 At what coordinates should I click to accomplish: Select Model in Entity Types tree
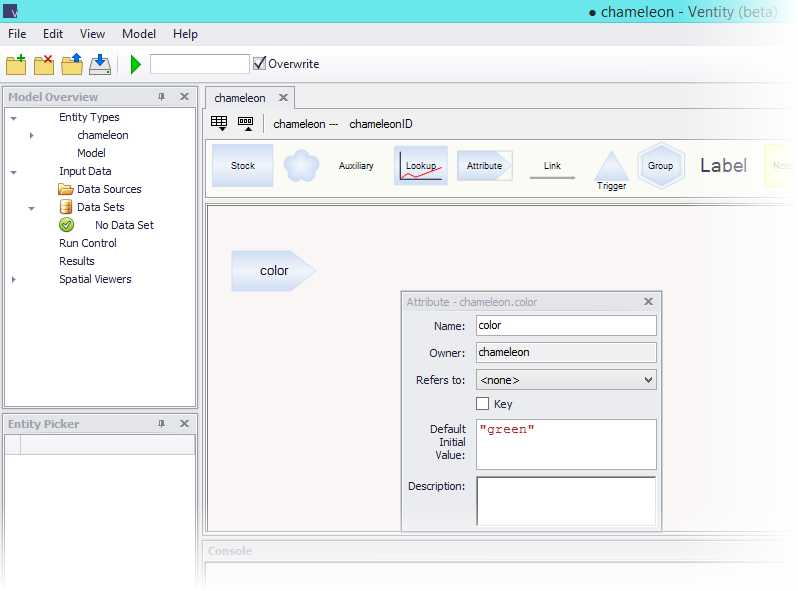pos(92,153)
